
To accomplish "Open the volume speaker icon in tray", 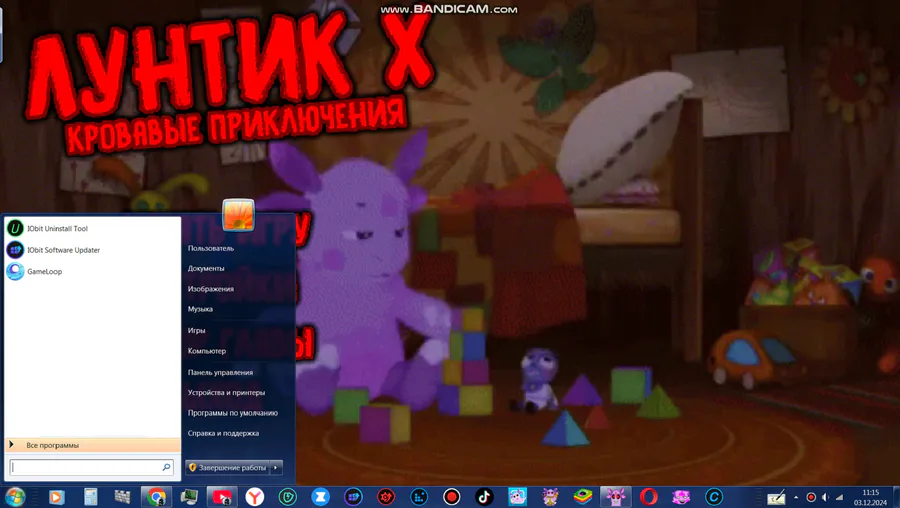I will (825, 497).
